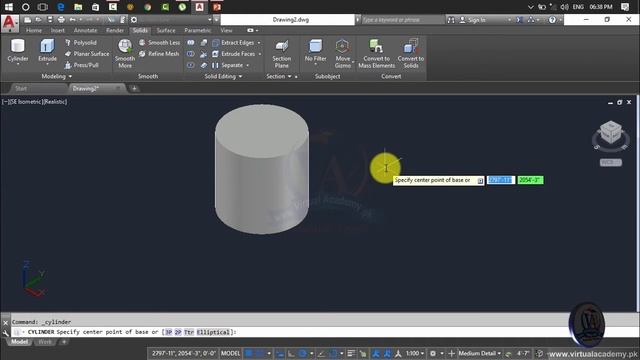The image size is (640, 360).
Task: Open the Medium Detail level dropdown
Action: (x=479, y=353)
